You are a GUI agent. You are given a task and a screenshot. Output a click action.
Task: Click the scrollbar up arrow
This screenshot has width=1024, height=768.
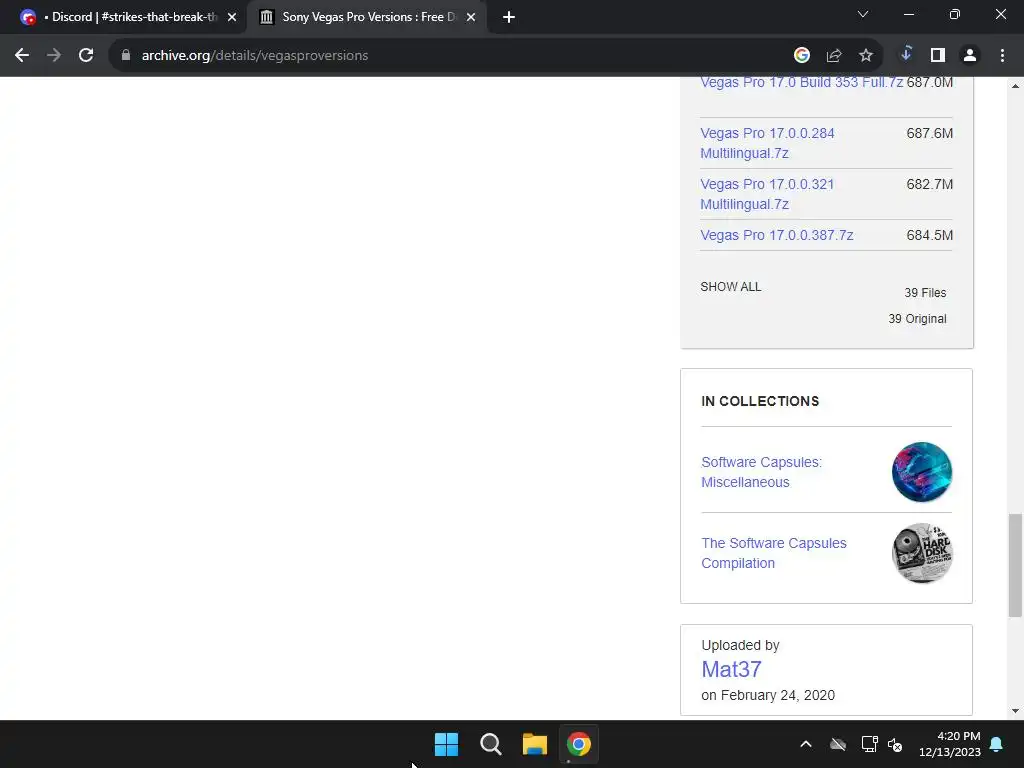pyautogui.click(x=1015, y=86)
